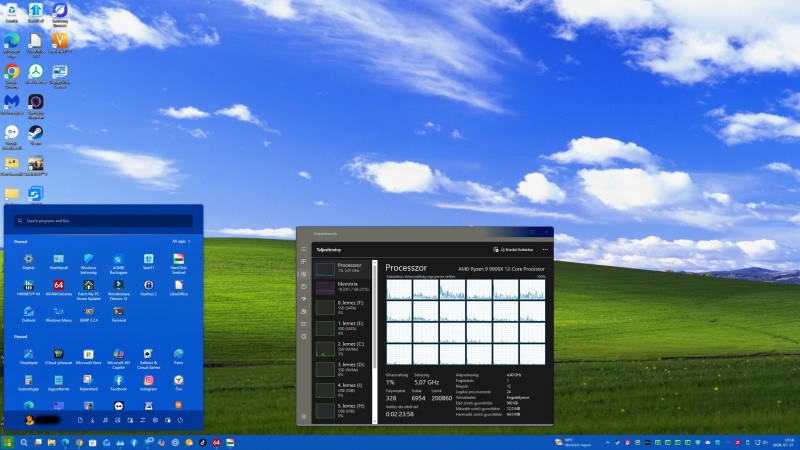Switch to Task Manager Users tab

(304, 311)
